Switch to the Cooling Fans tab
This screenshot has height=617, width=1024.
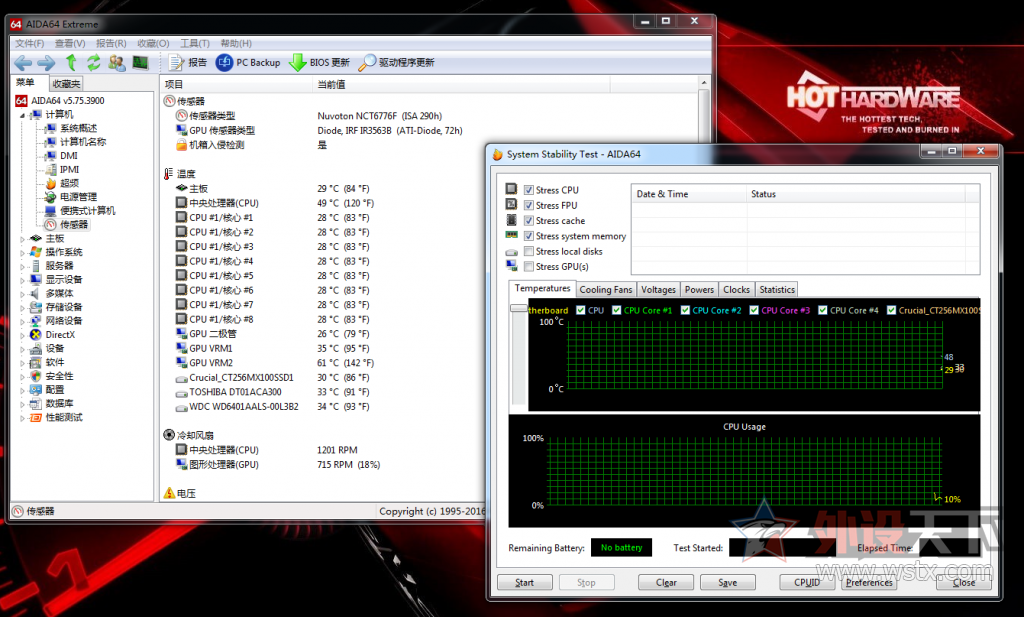pos(605,289)
